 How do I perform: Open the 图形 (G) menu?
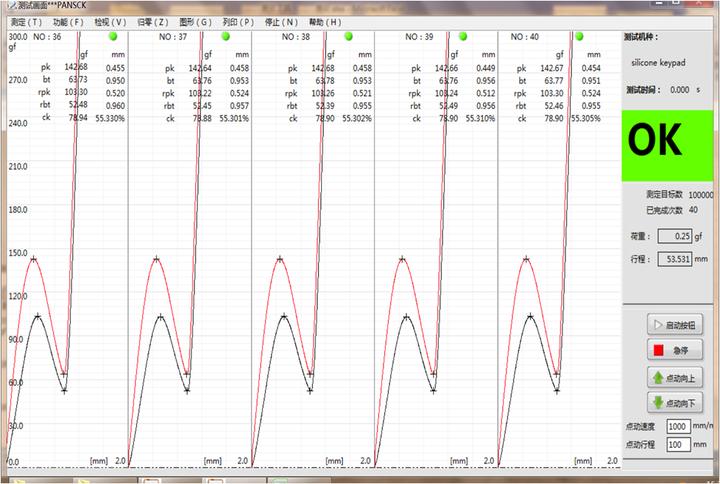(x=196, y=21)
